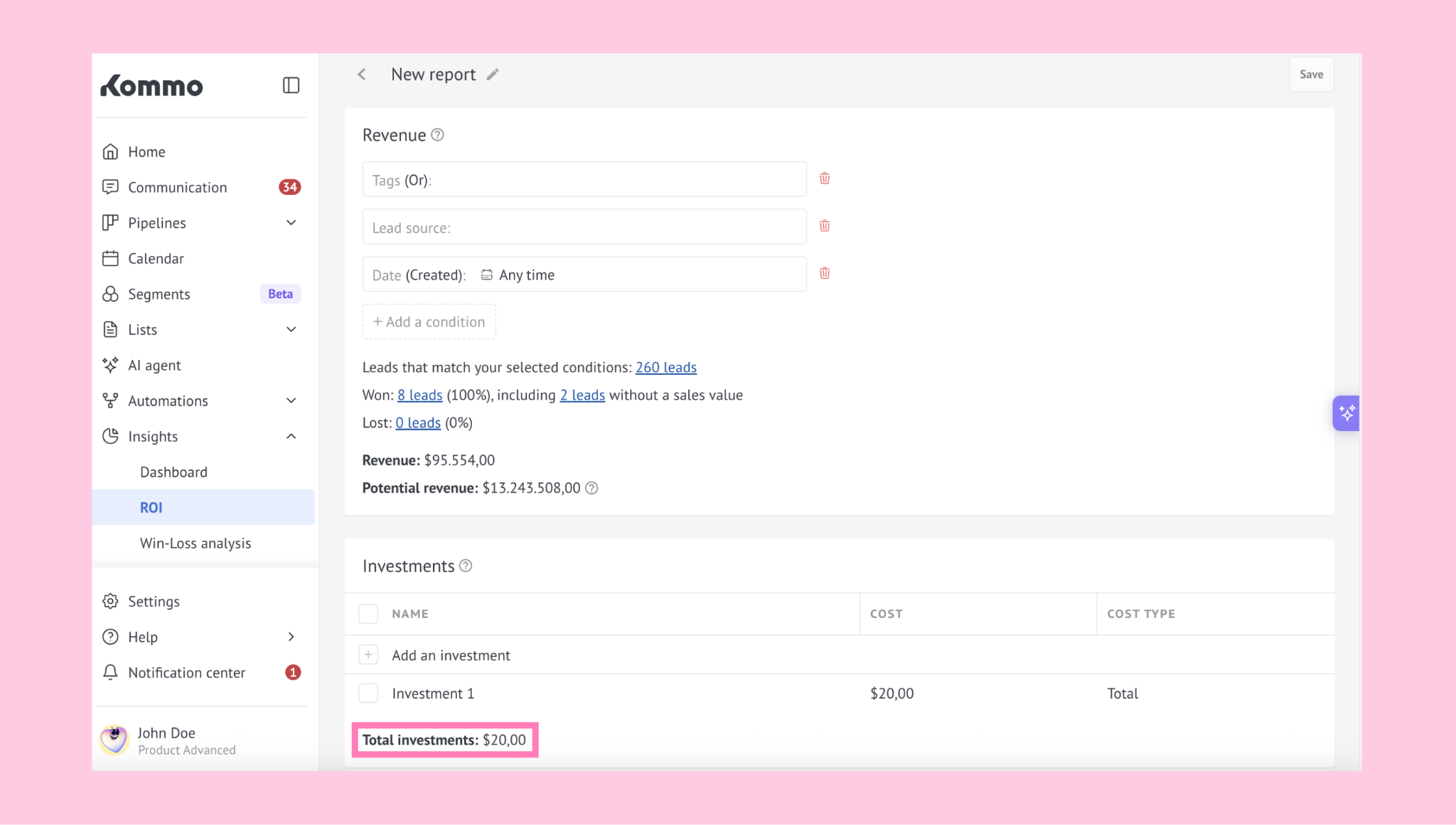Delete the Tags condition with the trash icon

(825, 179)
